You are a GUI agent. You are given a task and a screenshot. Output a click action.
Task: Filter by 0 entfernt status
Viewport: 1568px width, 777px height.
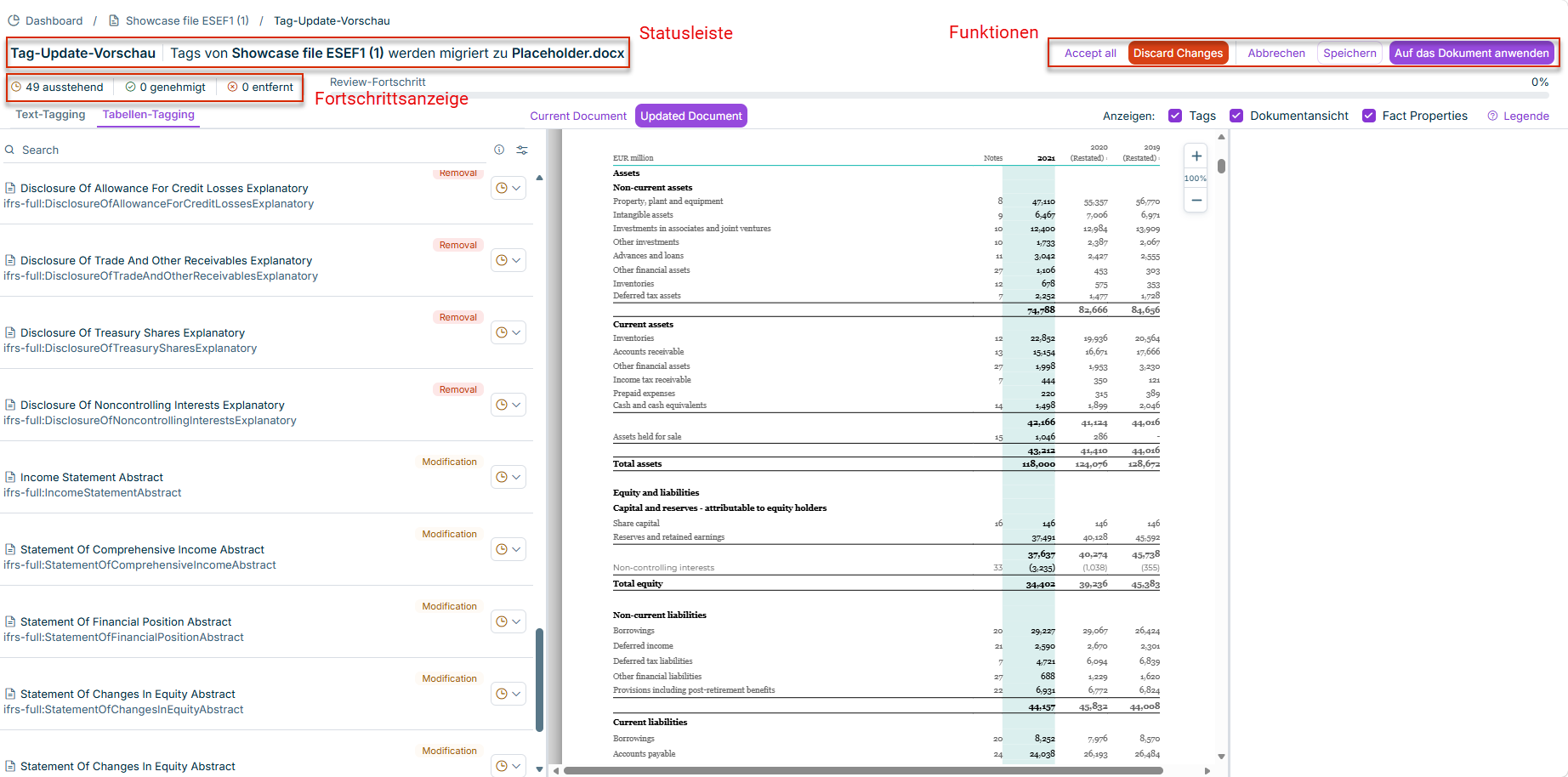point(260,87)
